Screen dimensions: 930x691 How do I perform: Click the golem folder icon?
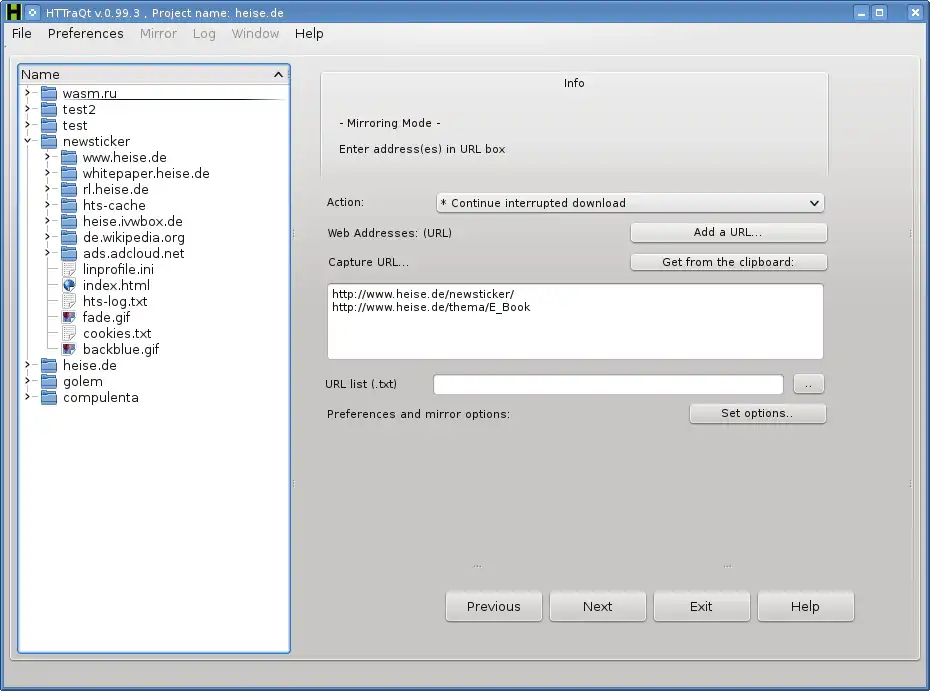point(49,381)
